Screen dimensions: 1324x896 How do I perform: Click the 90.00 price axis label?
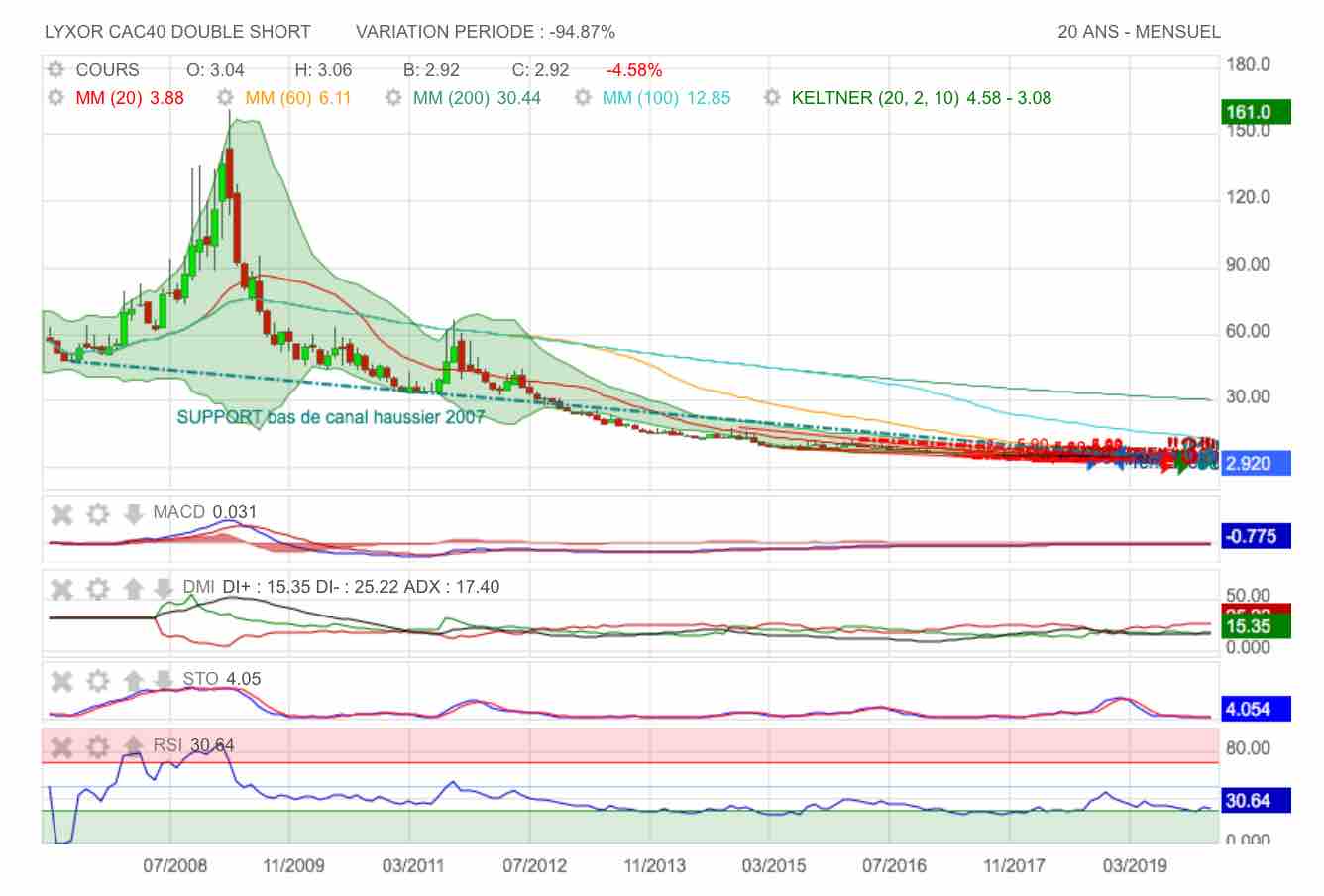click(x=1248, y=265)
